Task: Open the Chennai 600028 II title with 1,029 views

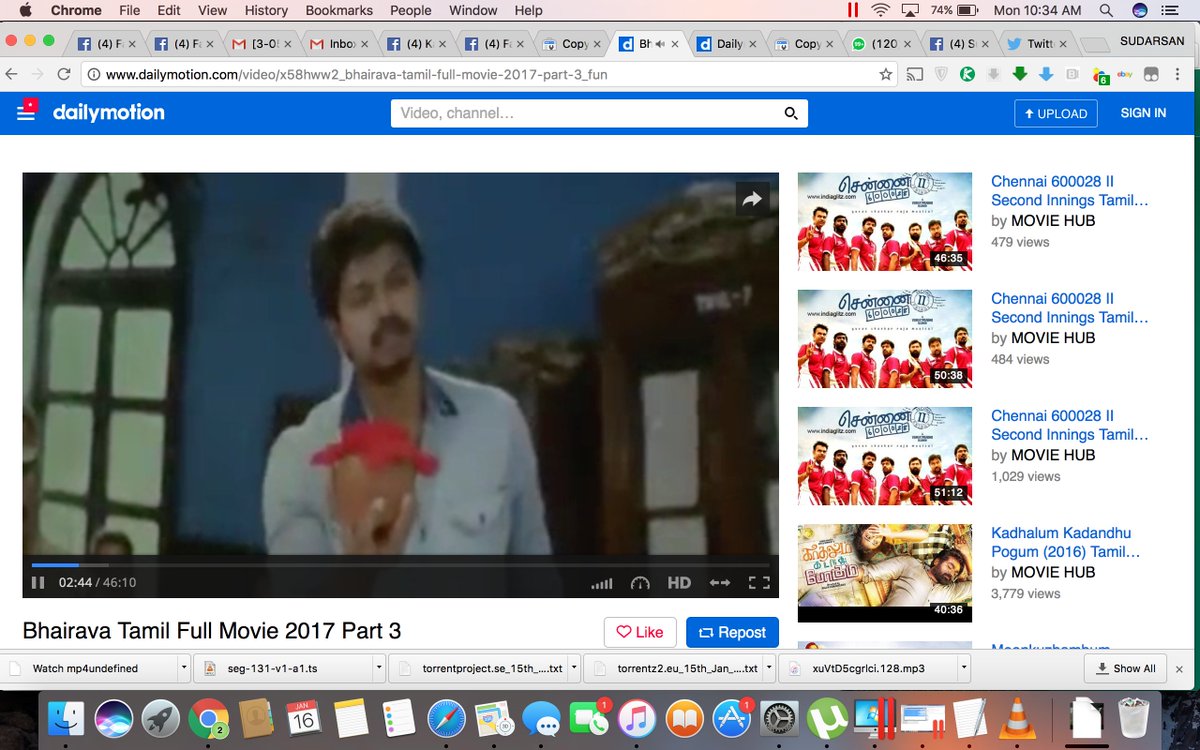Action: pos(1069,425)
